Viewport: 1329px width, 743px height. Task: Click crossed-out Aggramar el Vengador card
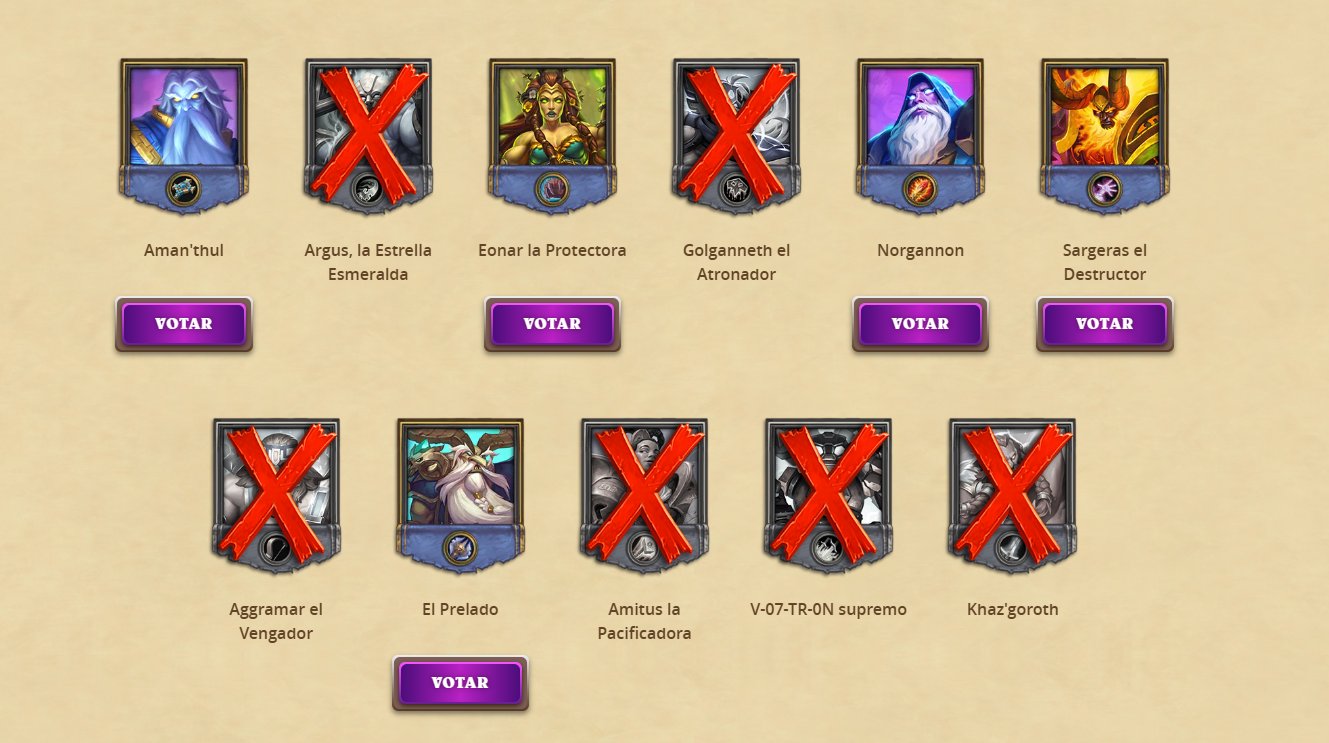pos(276,495)
